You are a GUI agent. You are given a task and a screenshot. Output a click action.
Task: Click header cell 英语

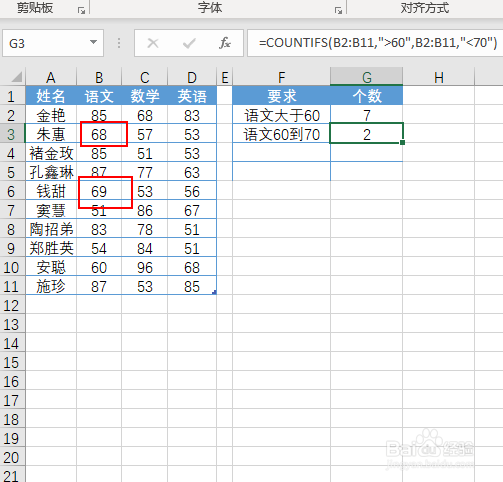pos(192,96)
